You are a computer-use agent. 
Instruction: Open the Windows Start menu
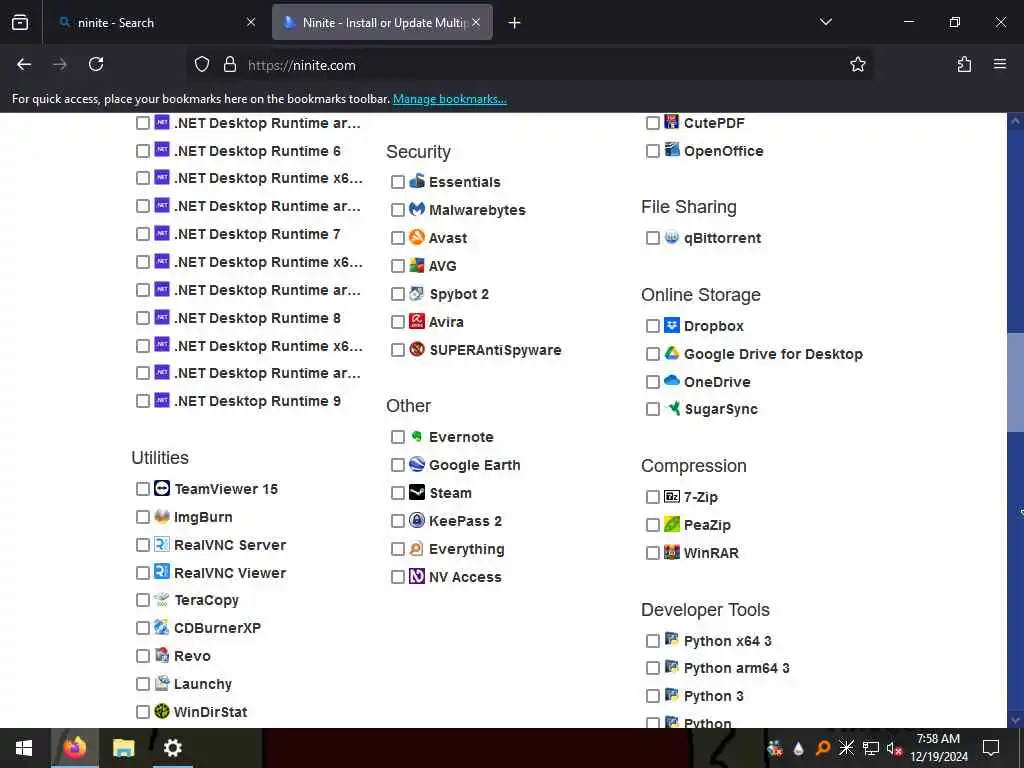pos(24,748)
